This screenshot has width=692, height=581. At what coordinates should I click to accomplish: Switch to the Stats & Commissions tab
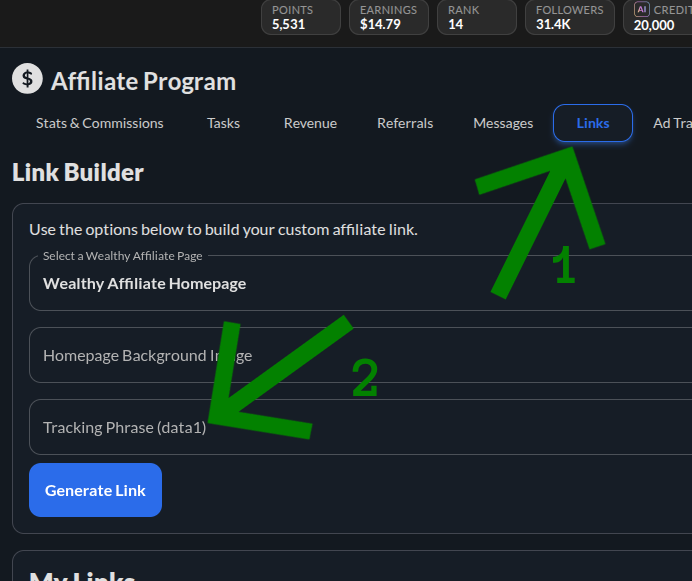[99, 123]
